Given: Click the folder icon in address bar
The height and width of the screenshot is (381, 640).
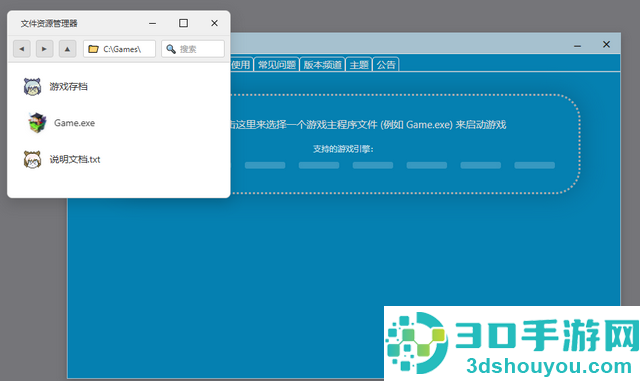Looking at the screenshot, I should click(93, 49).
